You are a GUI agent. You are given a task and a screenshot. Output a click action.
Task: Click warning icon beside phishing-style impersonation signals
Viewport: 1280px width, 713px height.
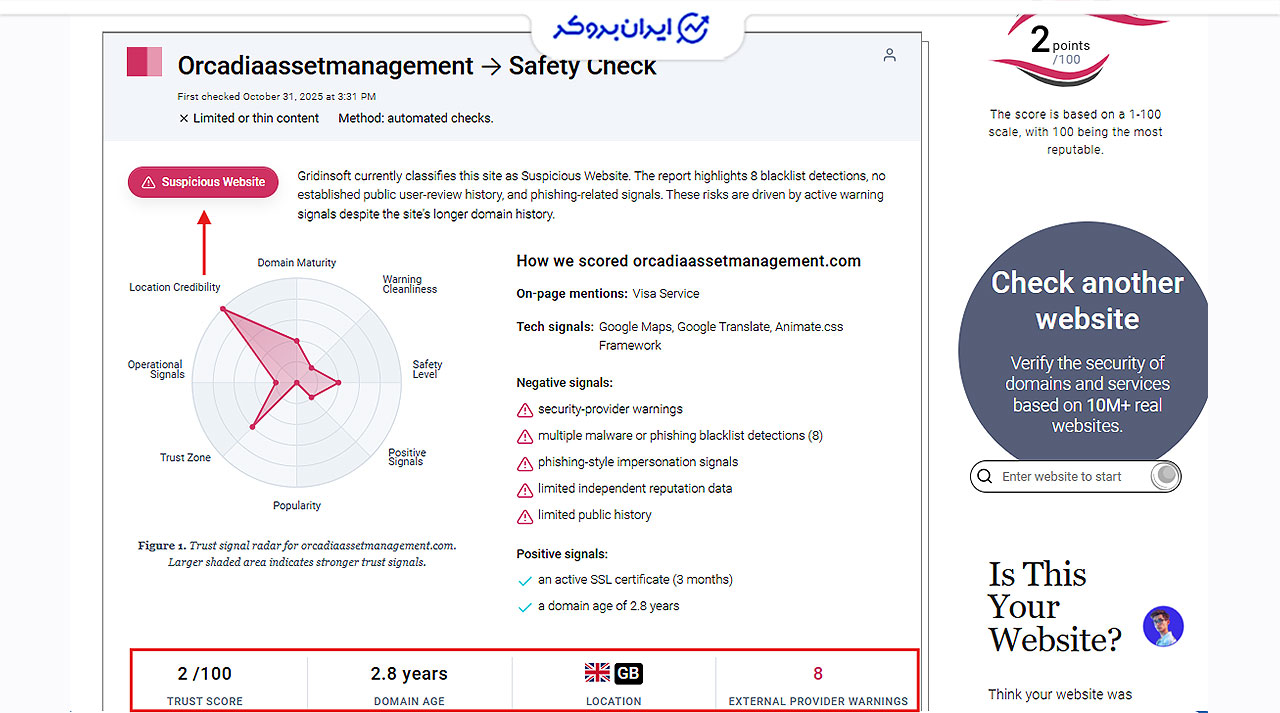(x=525, y=463)
